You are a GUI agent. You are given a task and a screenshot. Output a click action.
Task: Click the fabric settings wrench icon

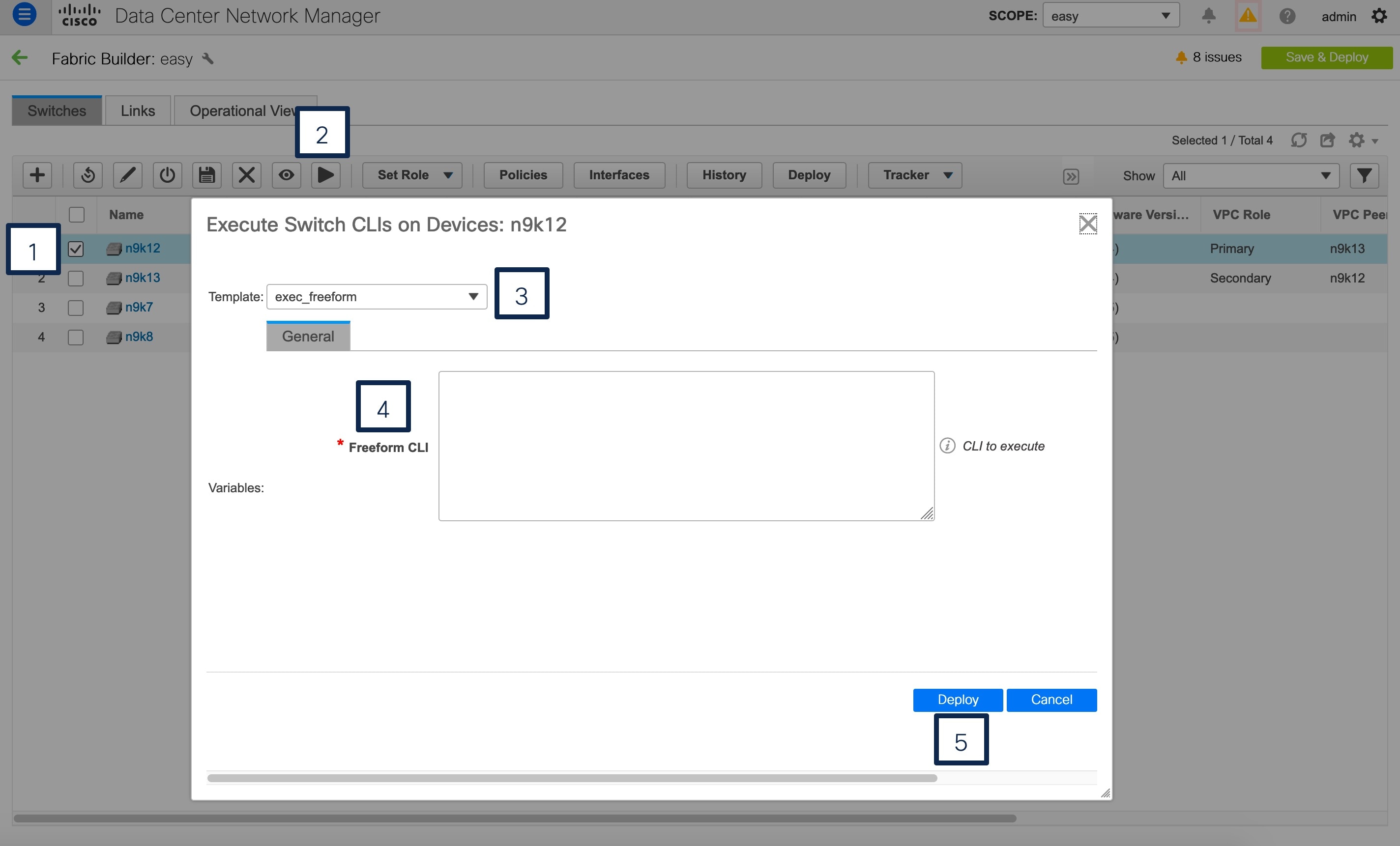[208, 58]
